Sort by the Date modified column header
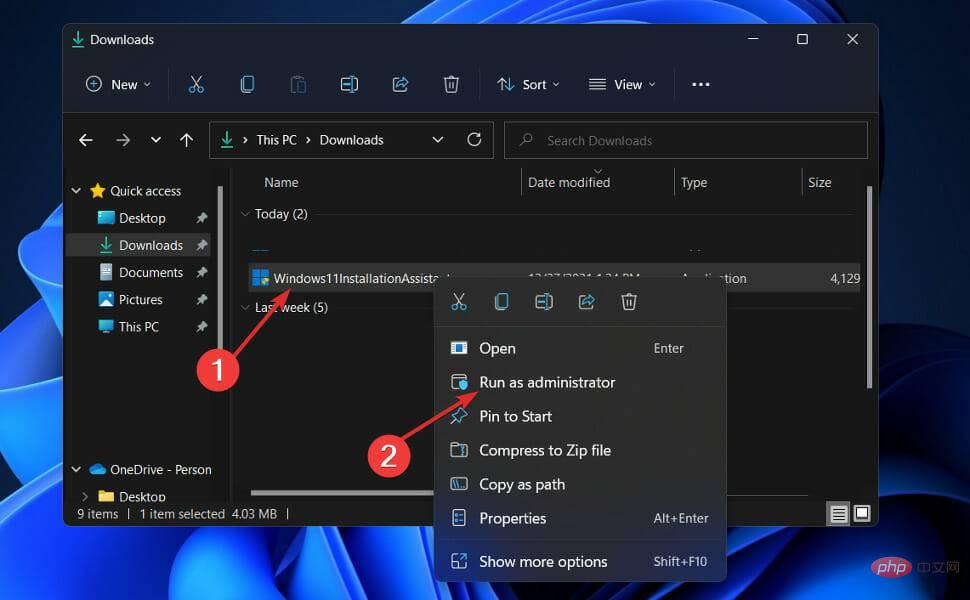Image resolution: width=970 pixels, height=600 pixels. tap(569, 182)
